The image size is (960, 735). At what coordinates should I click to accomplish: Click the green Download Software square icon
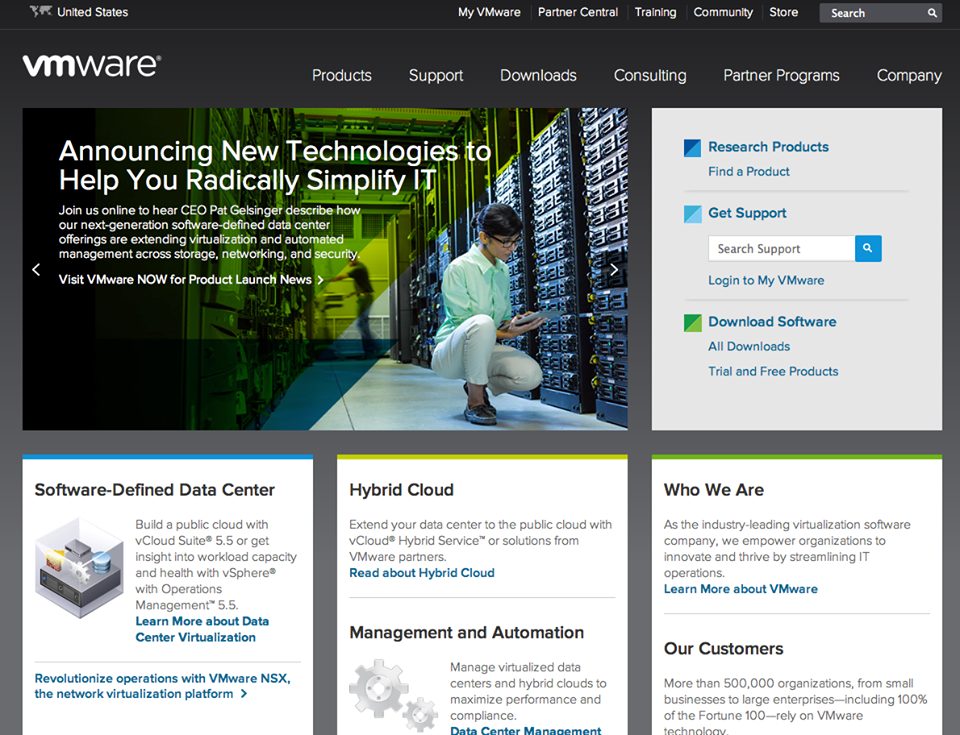click(x=692, y=323)
